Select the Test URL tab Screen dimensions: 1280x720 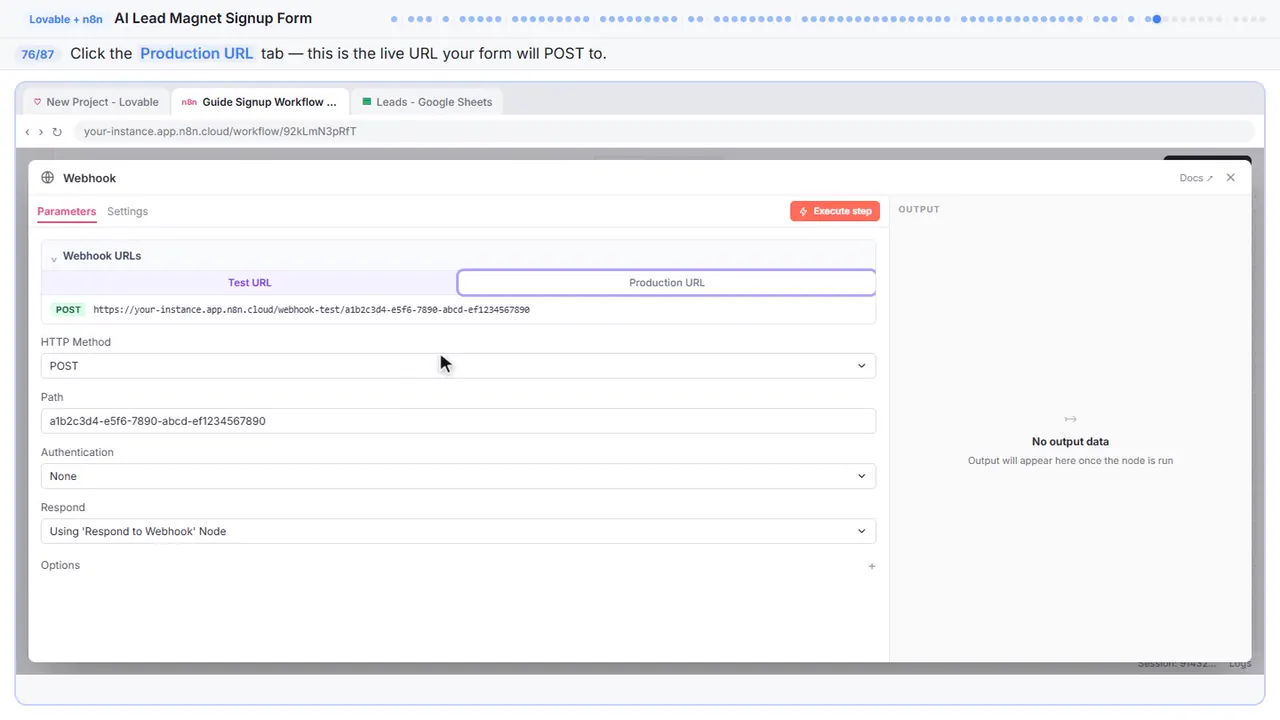(250, 283)
